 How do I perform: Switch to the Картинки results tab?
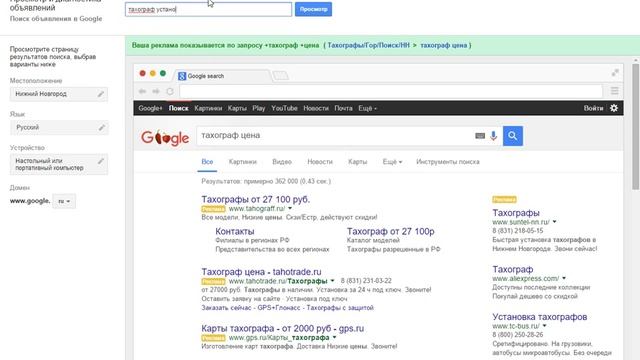click(x=242, y=162)
